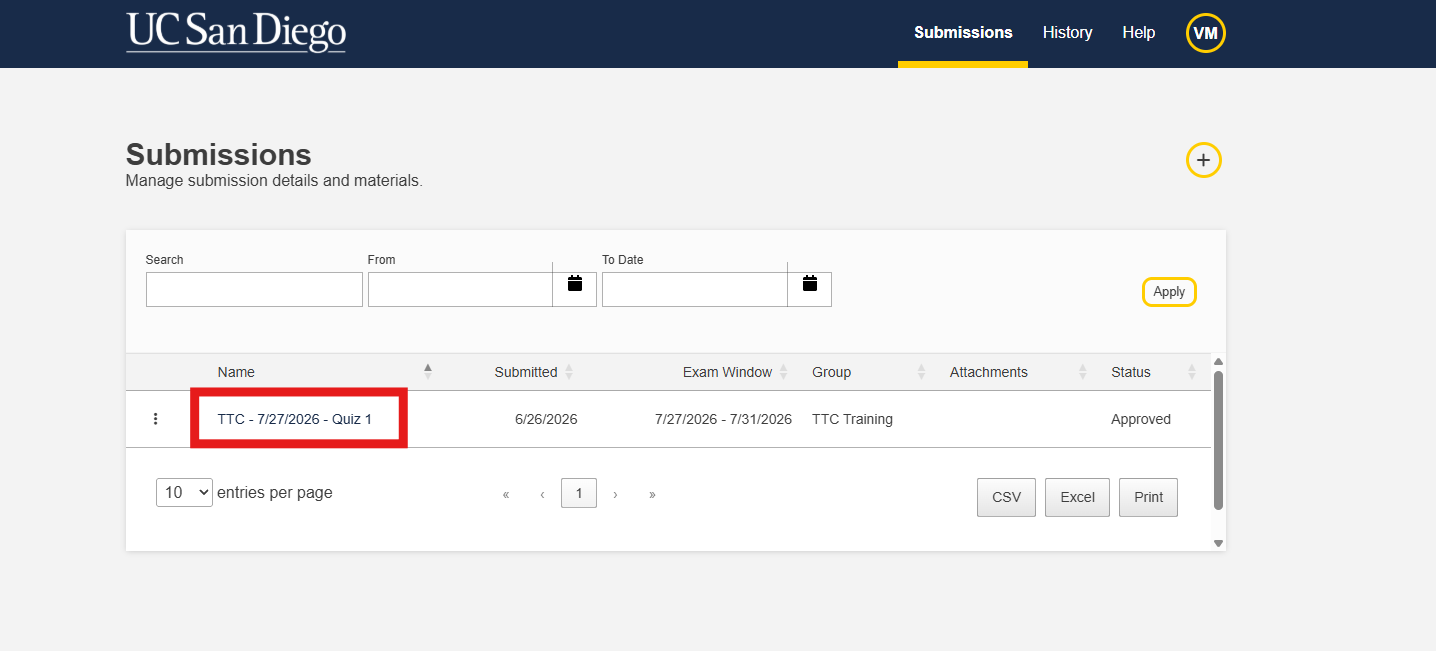Screen dimensions: 1436x651
Task: Sort by Submitted column
Action: point(534,372)
